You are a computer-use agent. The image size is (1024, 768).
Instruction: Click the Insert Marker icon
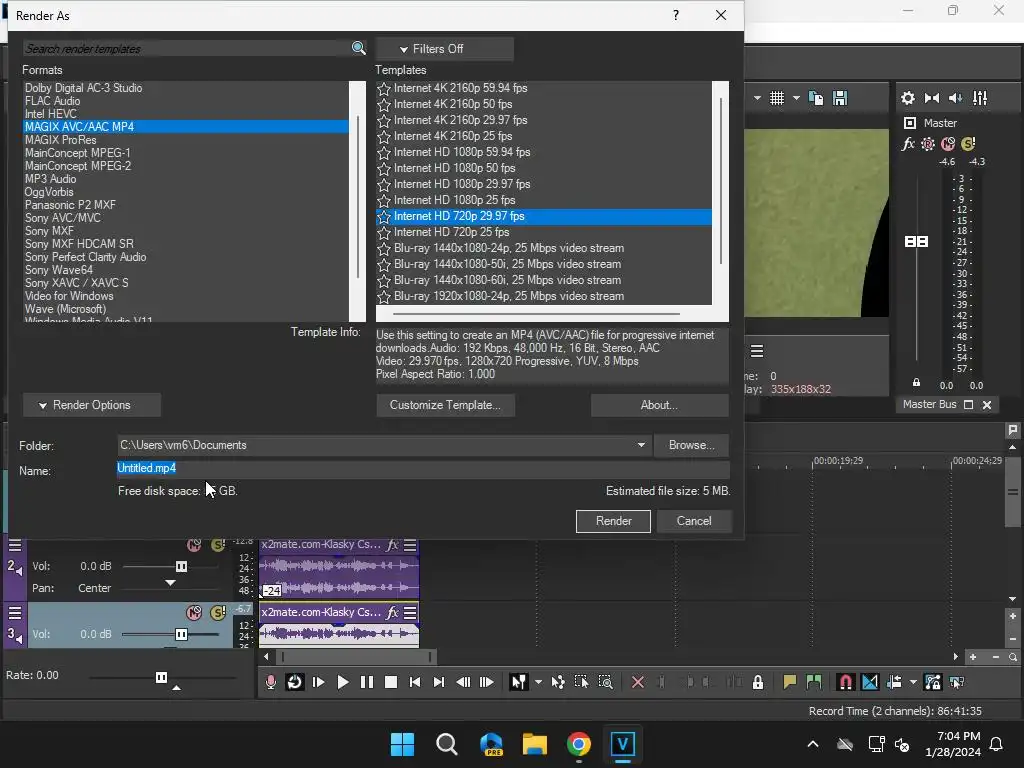[x=790, y=682]
